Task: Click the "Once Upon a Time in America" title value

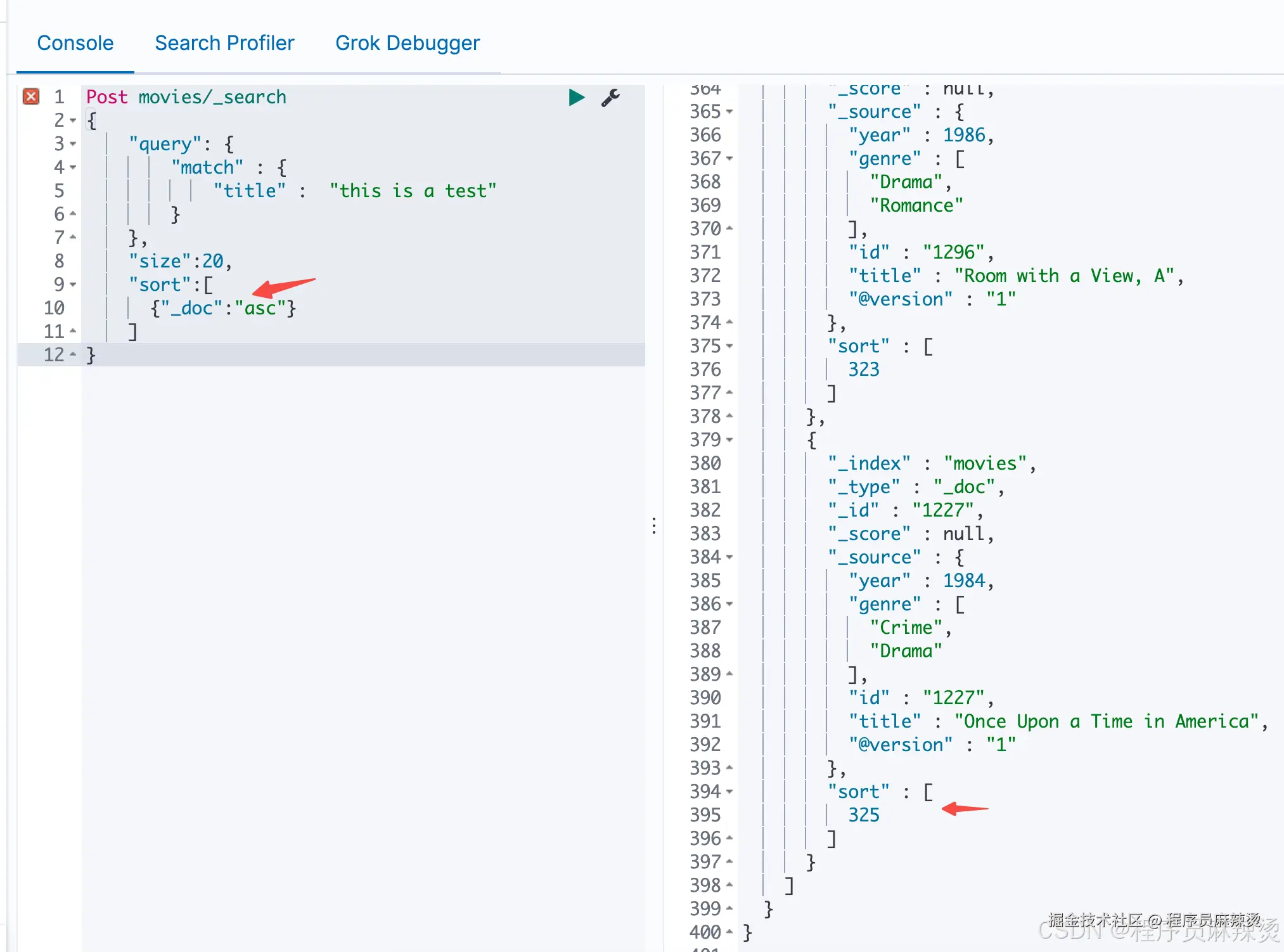Action: pos(1106,721)
